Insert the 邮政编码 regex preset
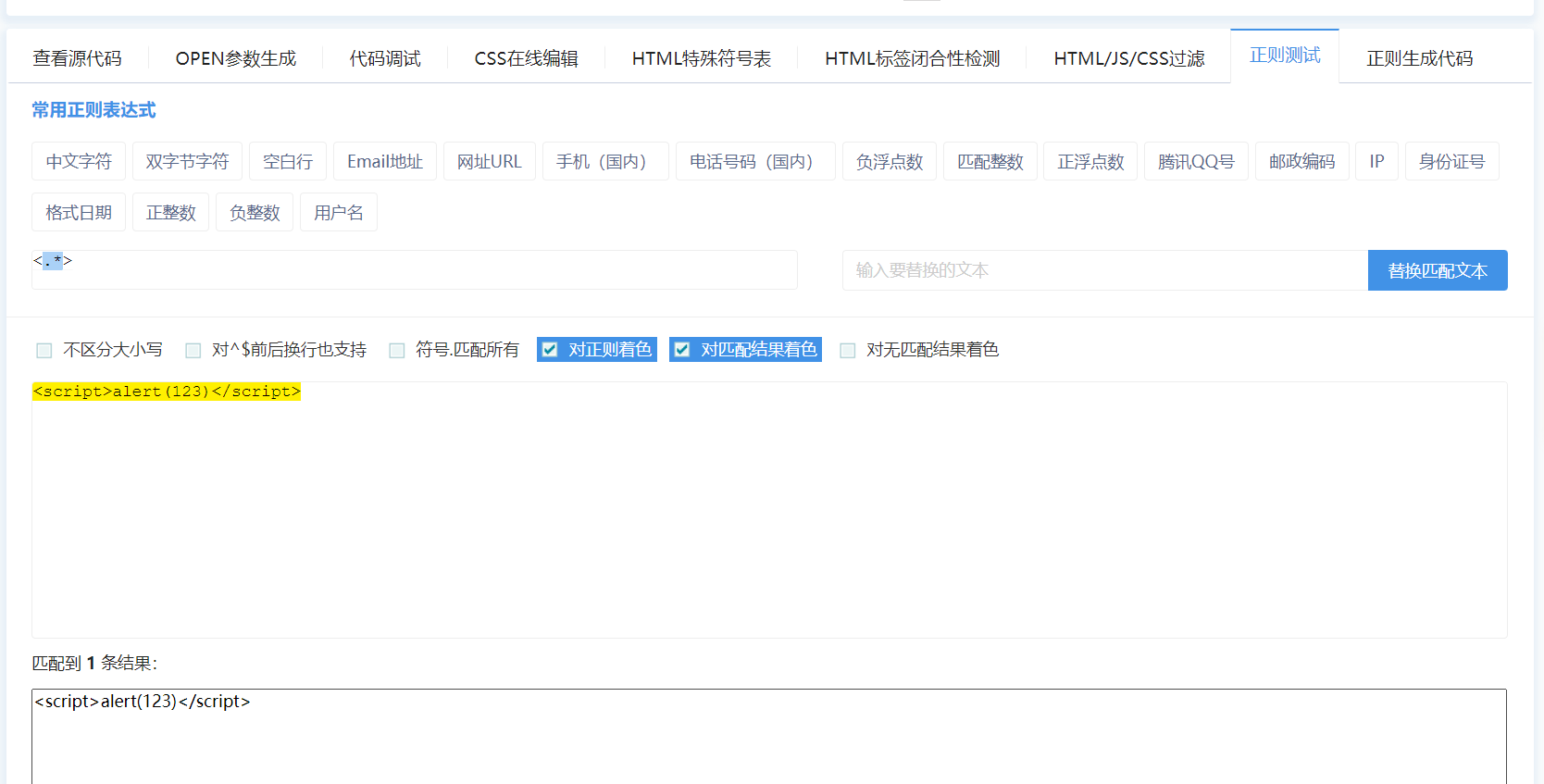 click(1302, 161)
